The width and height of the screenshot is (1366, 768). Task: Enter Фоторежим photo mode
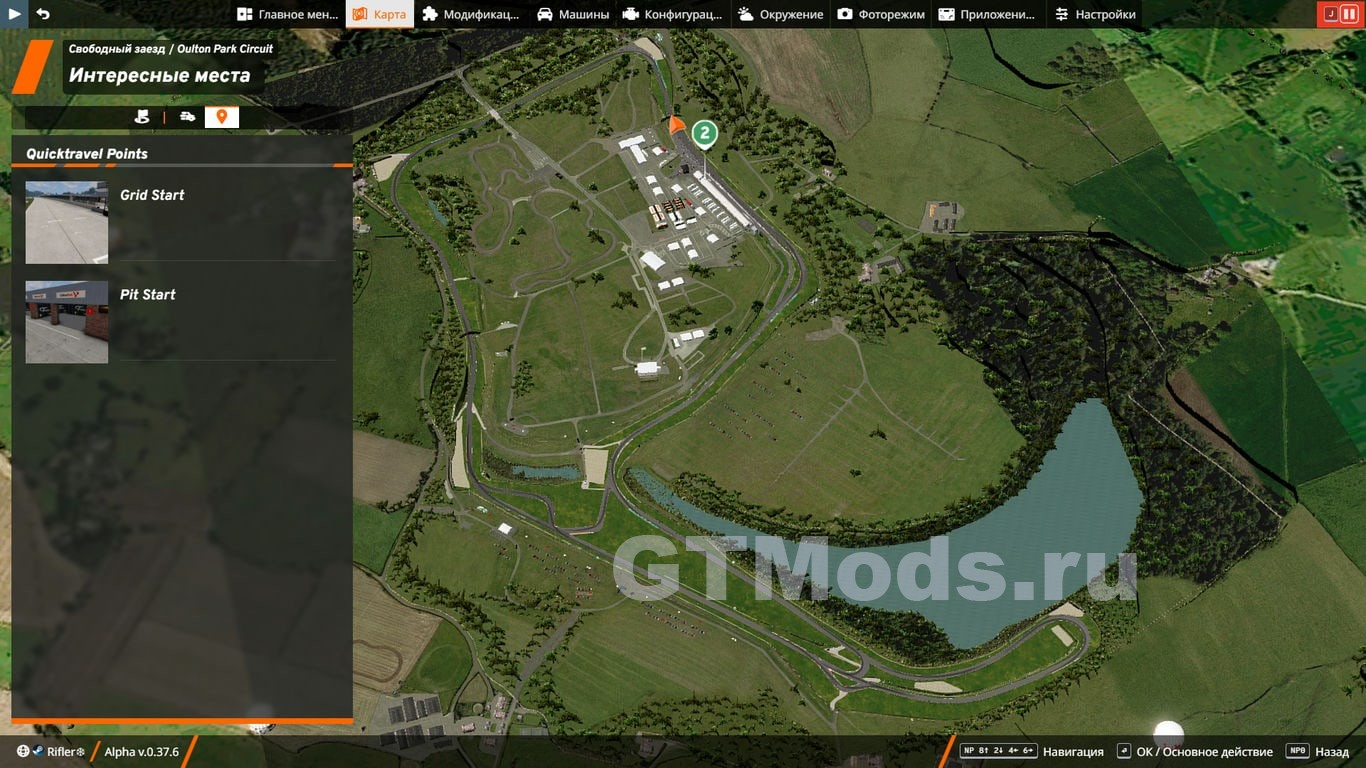tap(880, 14)
